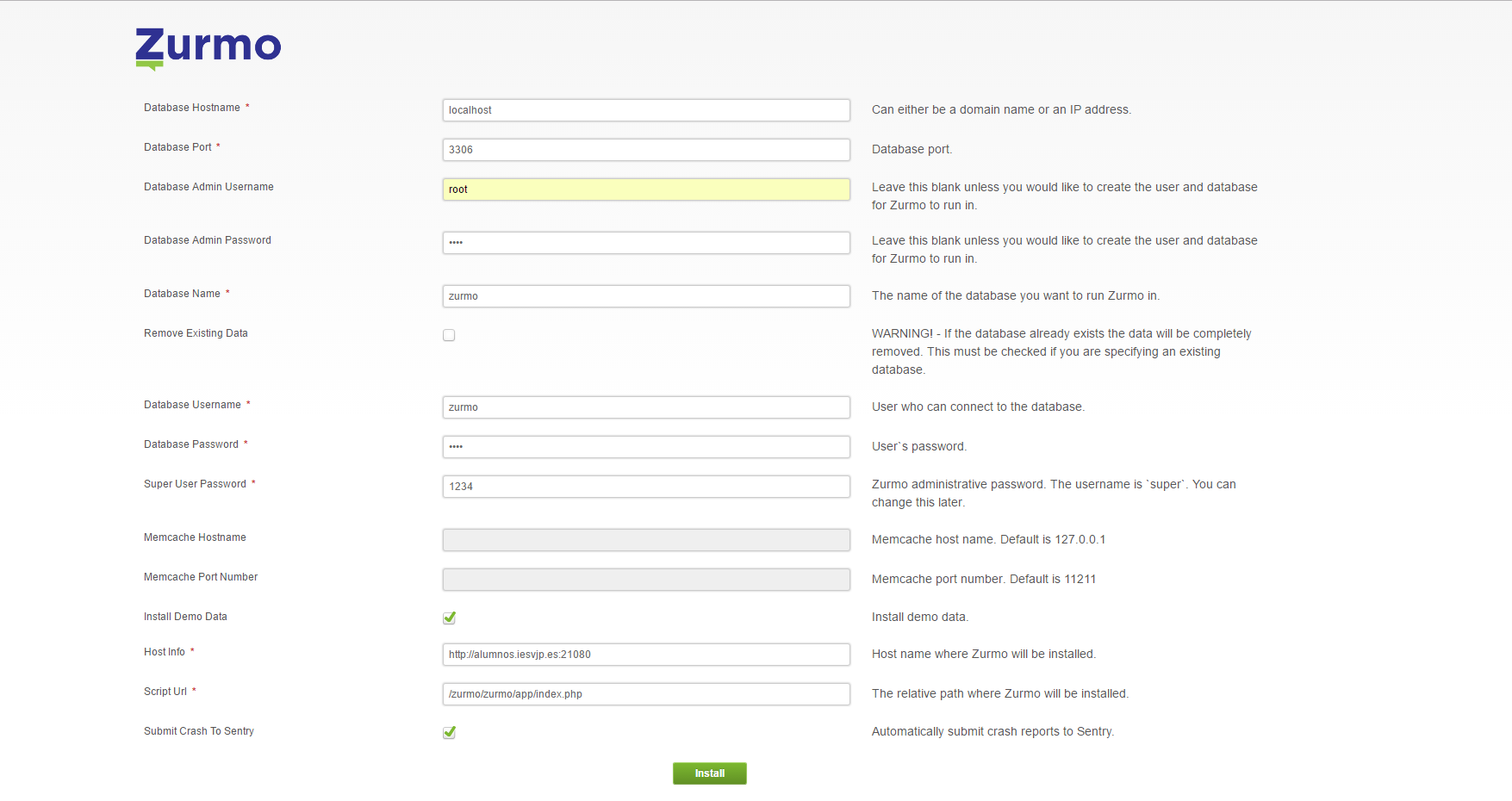Click the Install Demo Data label
The height and width of the screenshot is (801, 1512).
coord(185,617)
